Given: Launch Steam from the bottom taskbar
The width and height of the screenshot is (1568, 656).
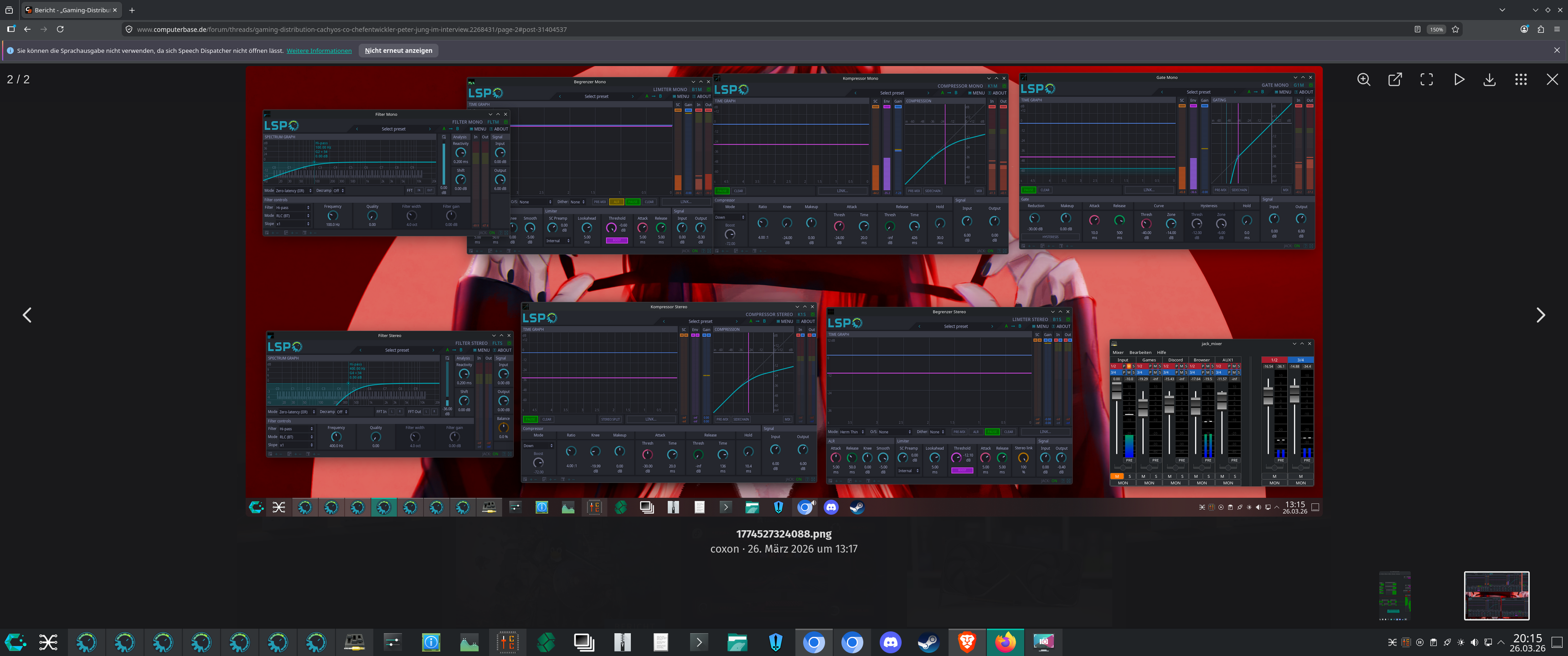Looking at the screenshot, I should point(928,642).
